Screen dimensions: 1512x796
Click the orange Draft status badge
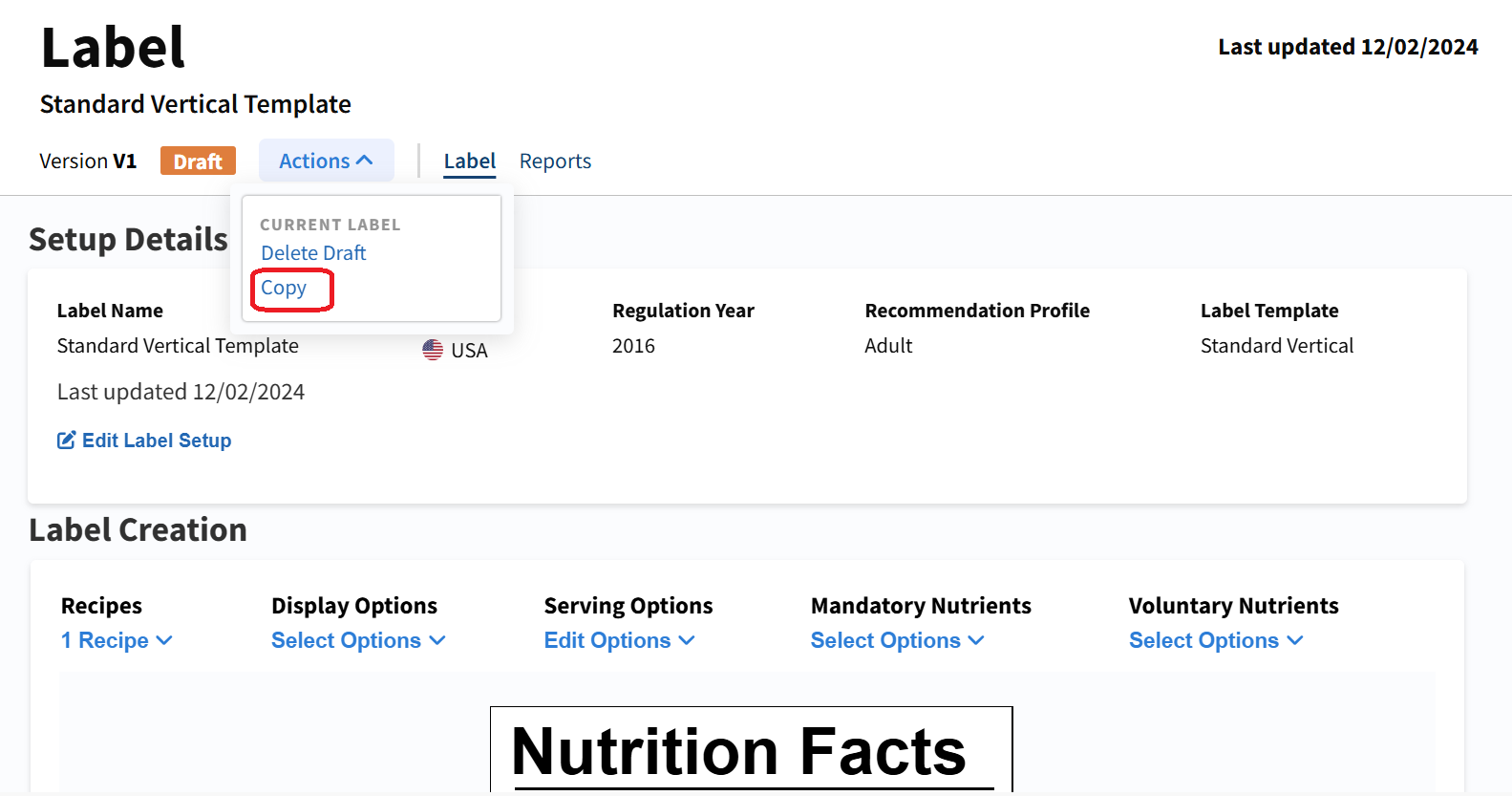(x=198, y=161)
